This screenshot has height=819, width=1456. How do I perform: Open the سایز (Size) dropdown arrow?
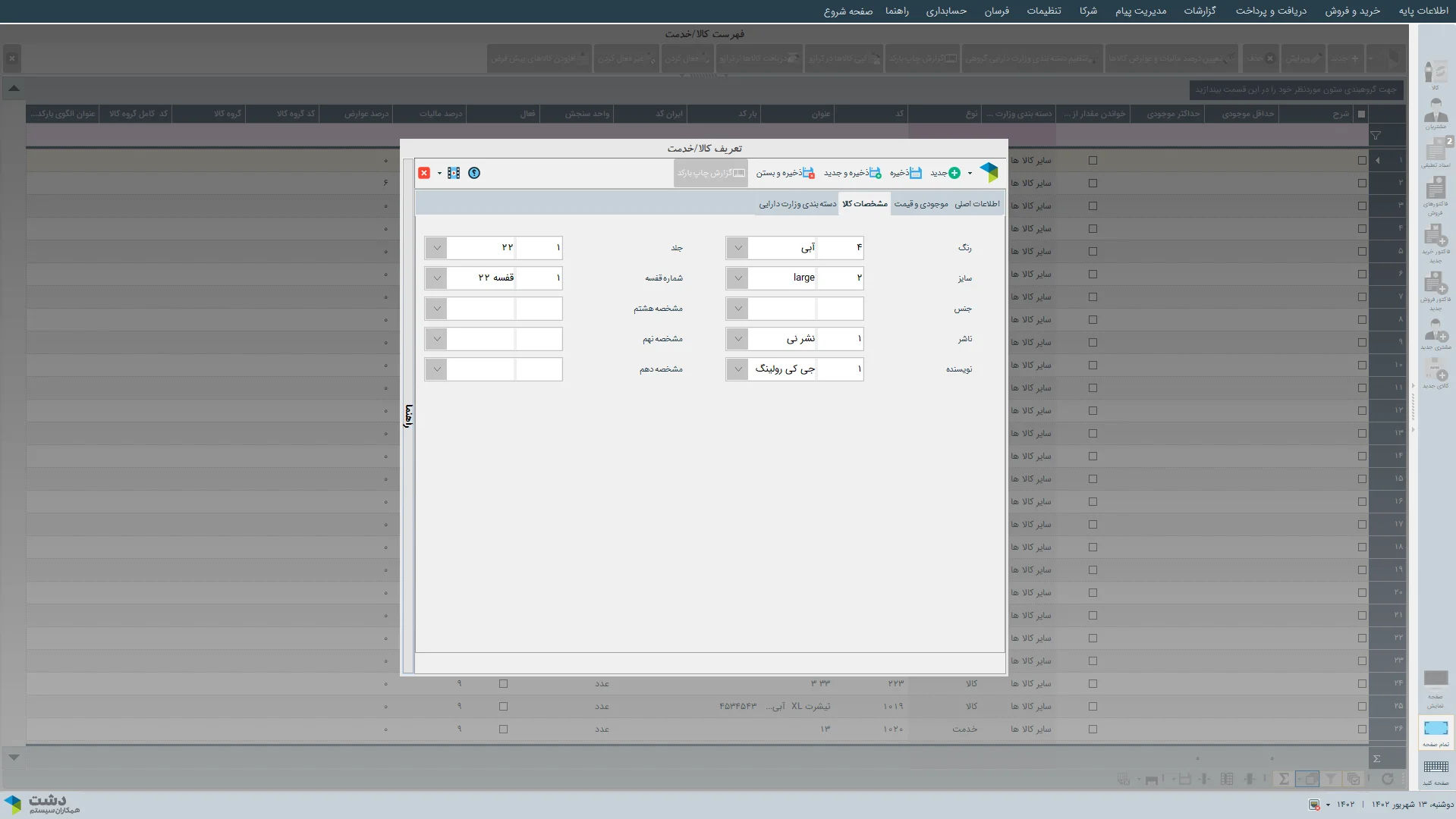737,278
